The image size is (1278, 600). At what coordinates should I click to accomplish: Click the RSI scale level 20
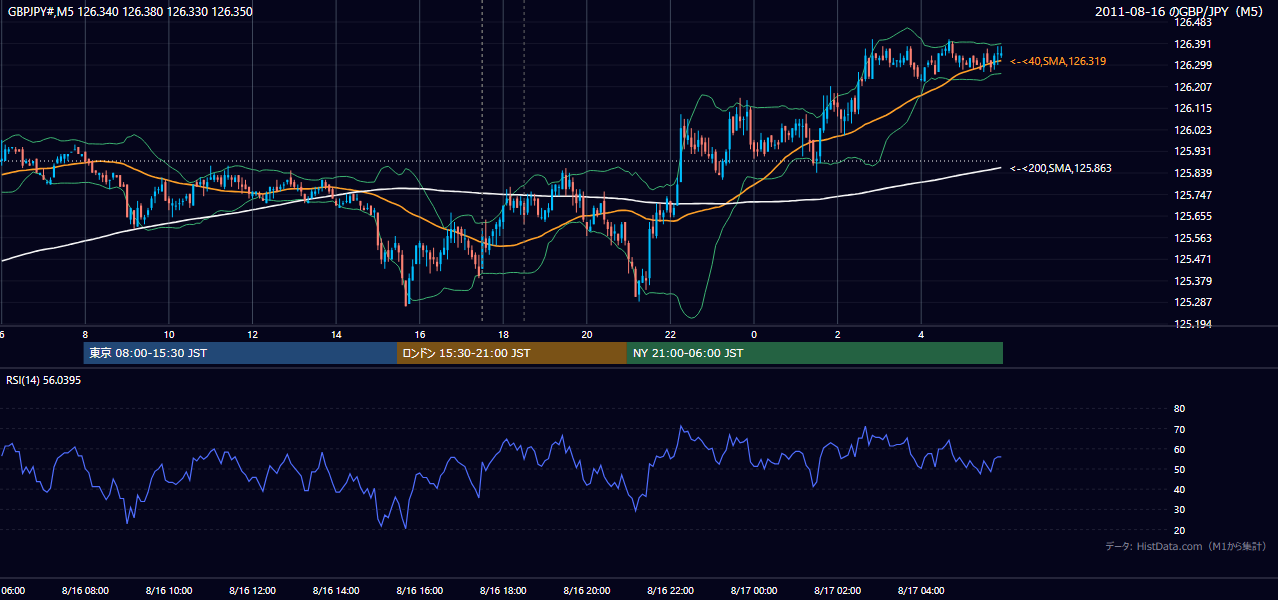[x=1179, y=530]
